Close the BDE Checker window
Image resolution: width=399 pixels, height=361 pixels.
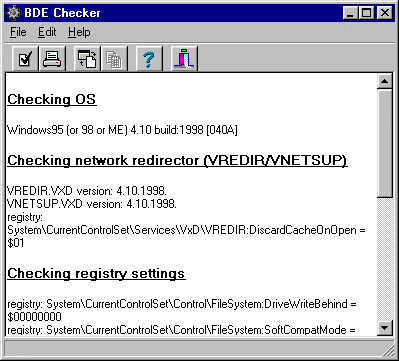[x=385, y=13]
